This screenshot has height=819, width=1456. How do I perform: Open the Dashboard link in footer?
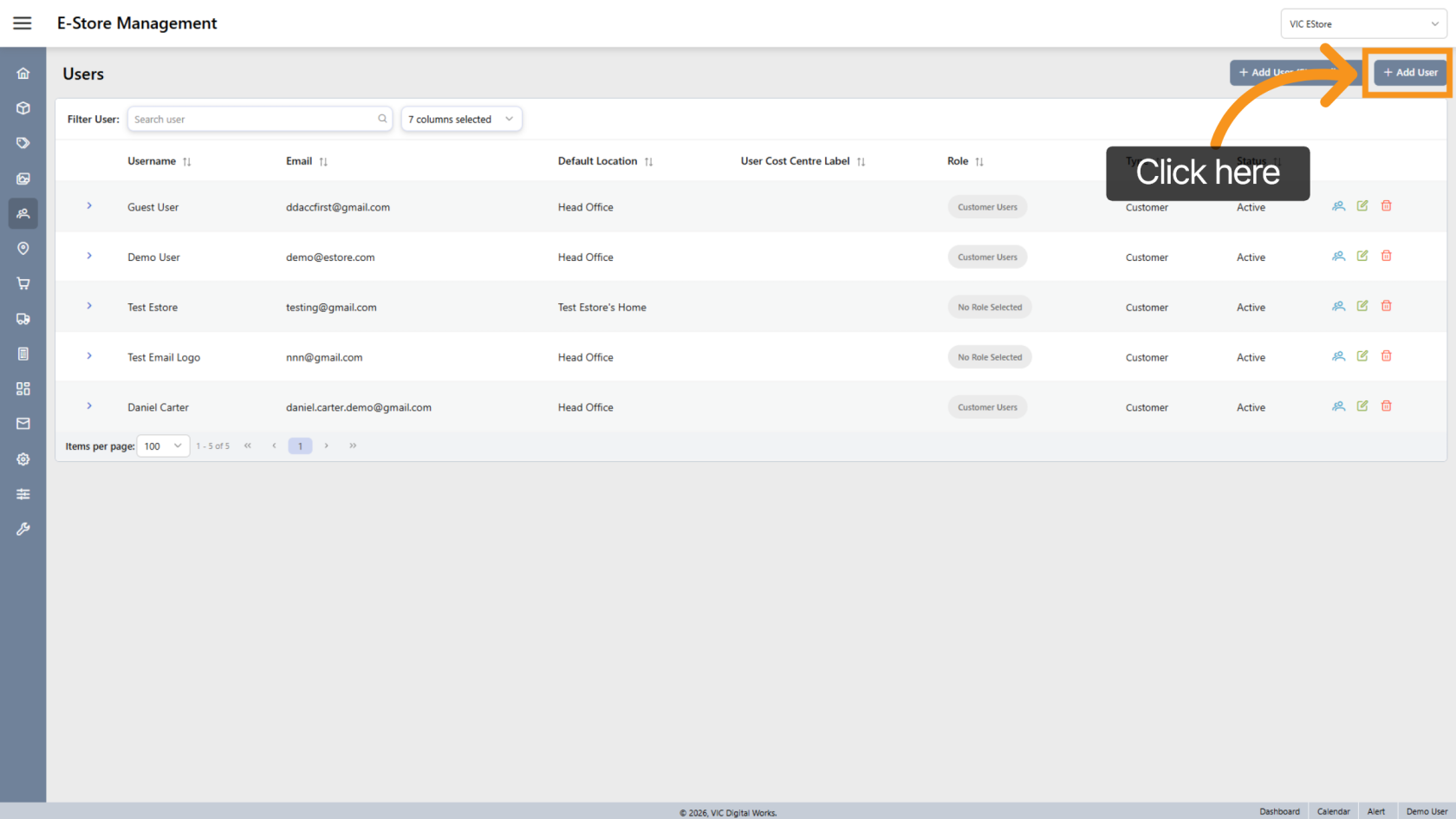pos(1280,811)
